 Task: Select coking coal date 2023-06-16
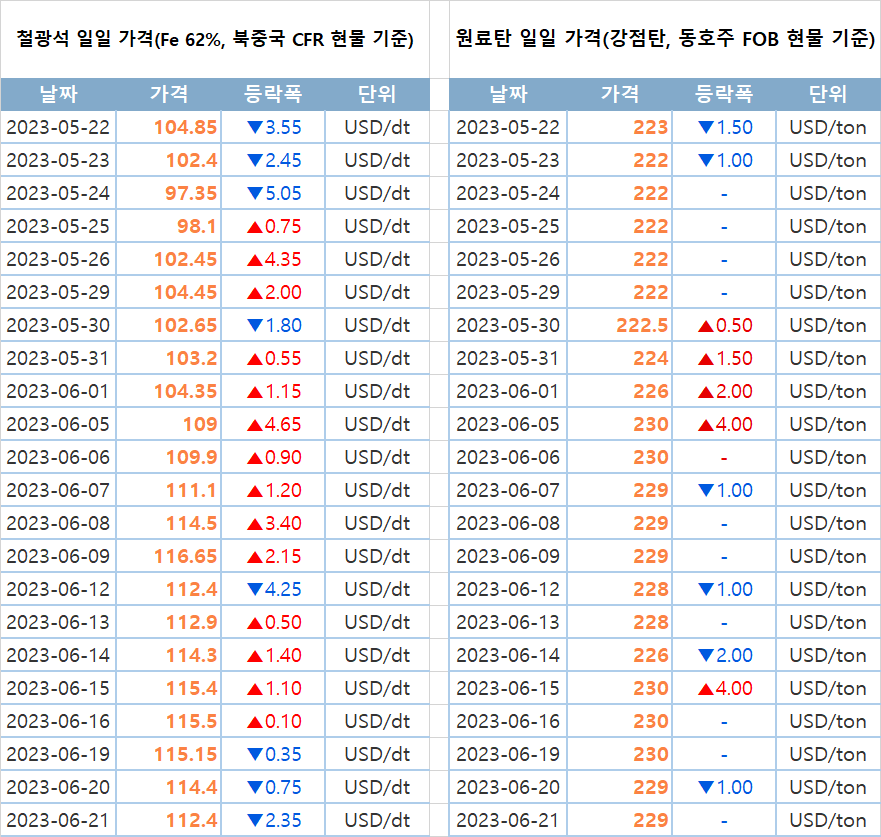(x=508, y=721)
